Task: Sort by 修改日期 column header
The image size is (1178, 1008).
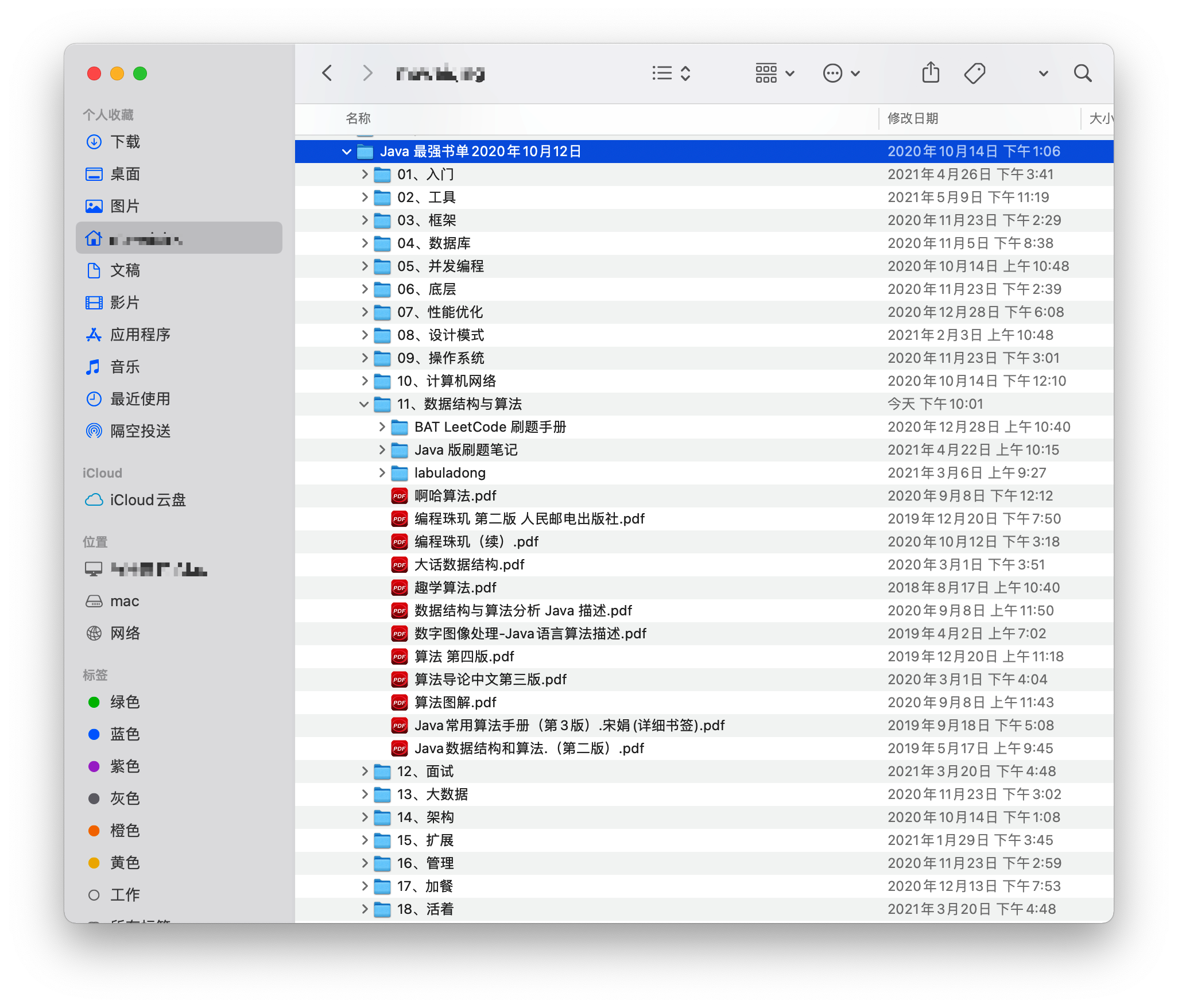Action: pos(913,118)
